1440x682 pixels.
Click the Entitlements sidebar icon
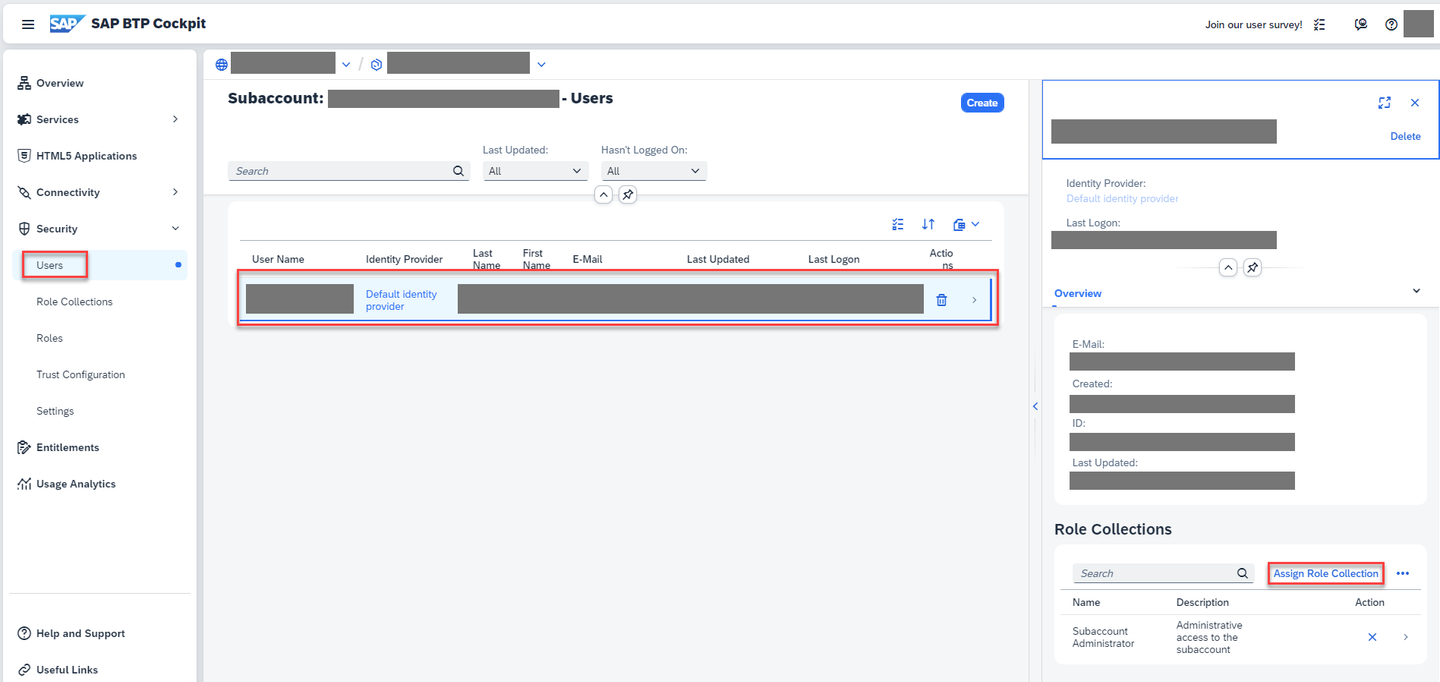point(24,447)
